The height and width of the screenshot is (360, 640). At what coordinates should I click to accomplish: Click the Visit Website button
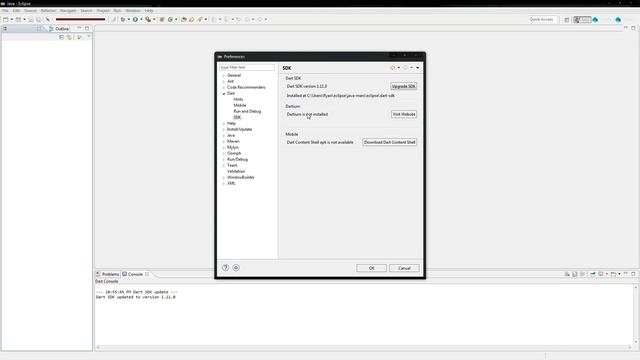click(404, 114)
